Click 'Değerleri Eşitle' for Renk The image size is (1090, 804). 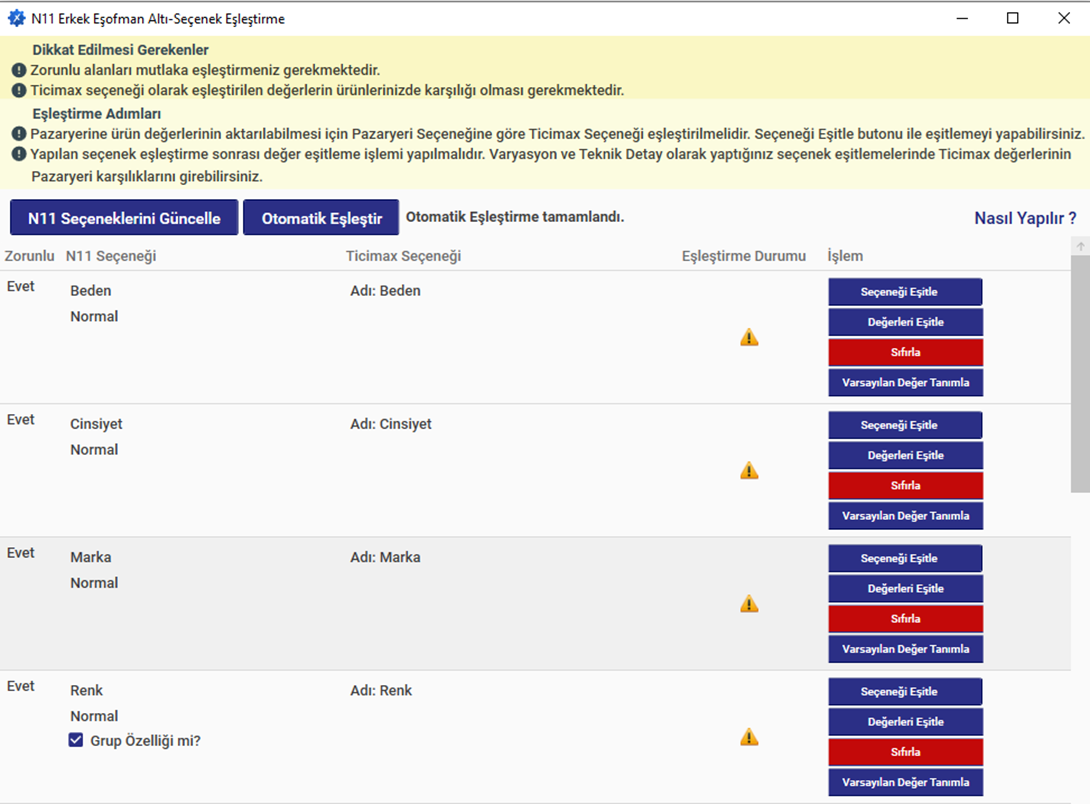pyautogui.click(x=905, y=722)
